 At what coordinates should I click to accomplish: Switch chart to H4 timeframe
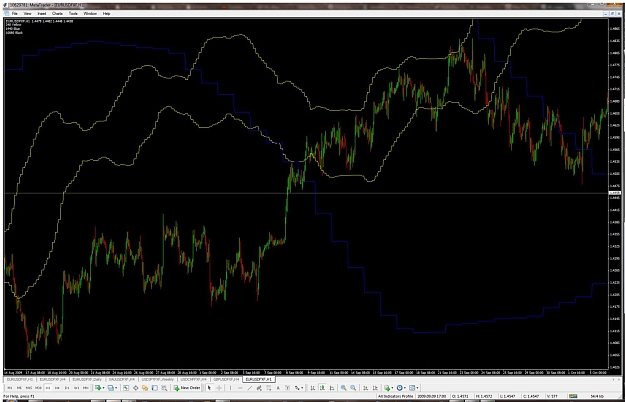coord(57,388)
